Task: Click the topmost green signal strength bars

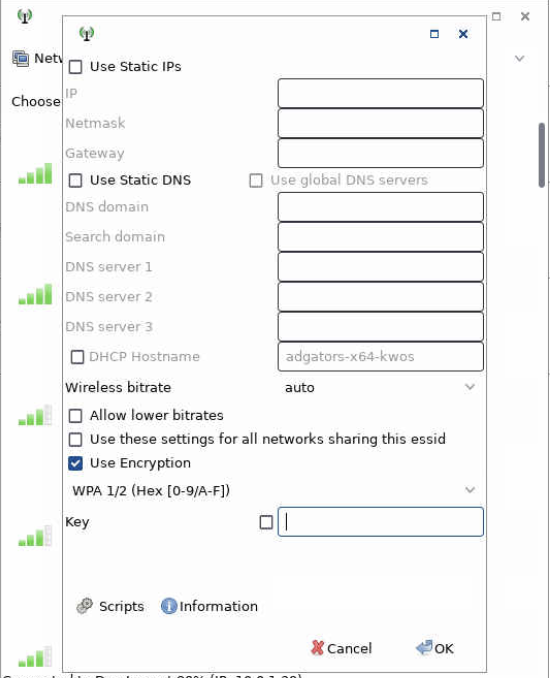Action: (x=35, y=174)
